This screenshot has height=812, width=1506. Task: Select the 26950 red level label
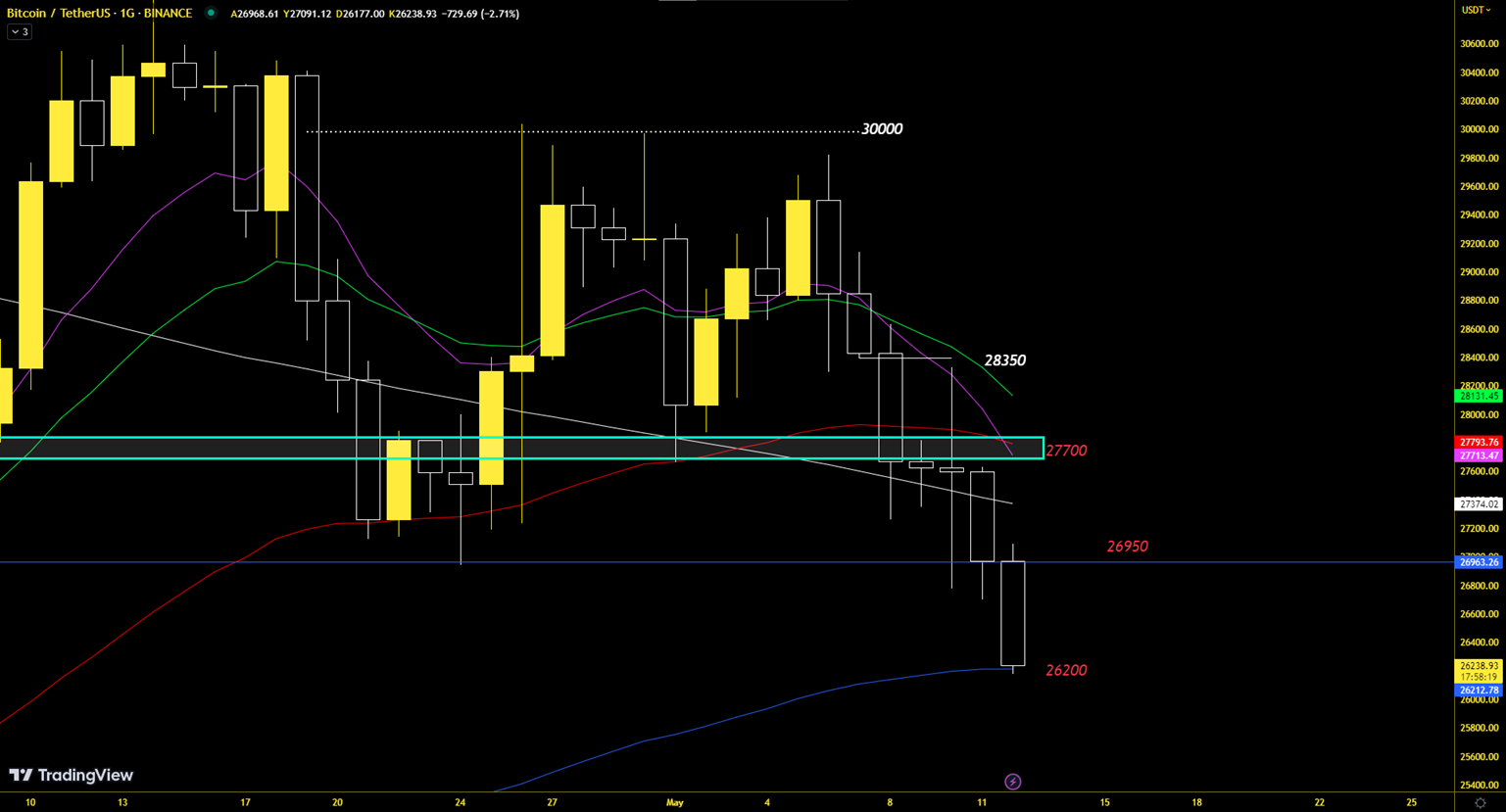click(x=1127, y=547)
